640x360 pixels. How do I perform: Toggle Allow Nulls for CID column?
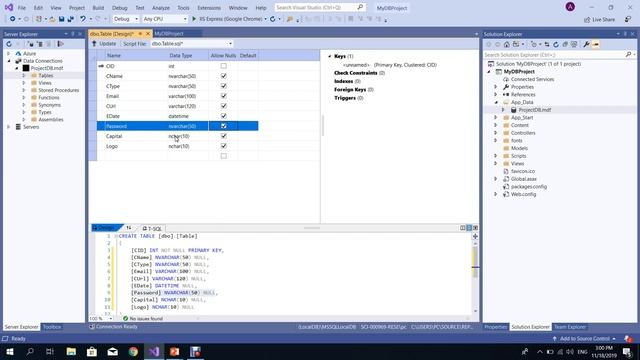point(224,66)
